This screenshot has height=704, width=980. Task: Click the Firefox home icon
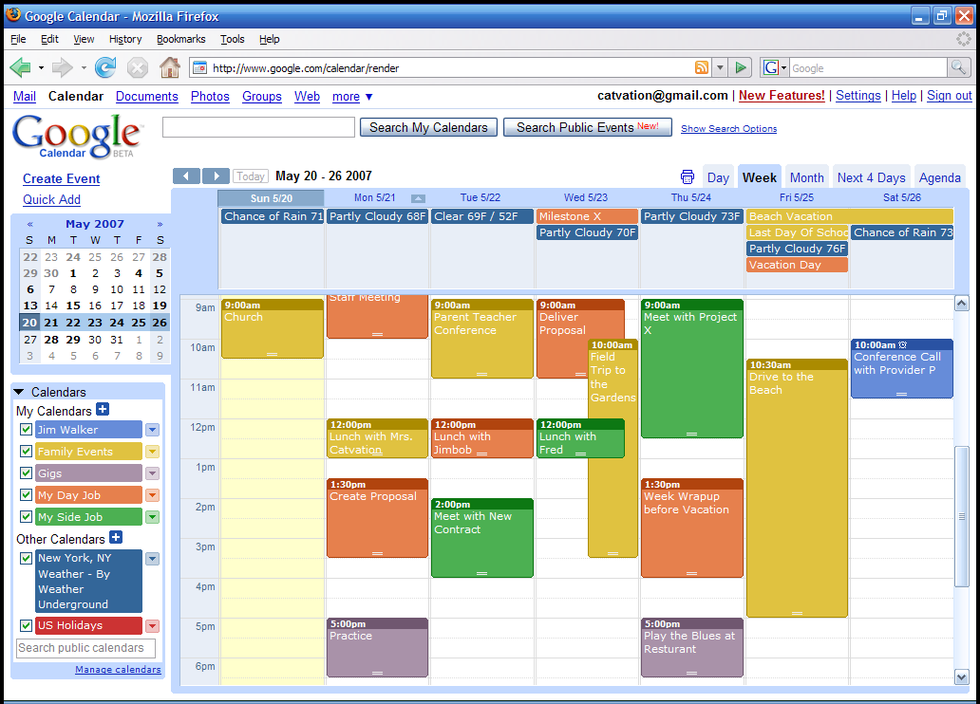170,68
